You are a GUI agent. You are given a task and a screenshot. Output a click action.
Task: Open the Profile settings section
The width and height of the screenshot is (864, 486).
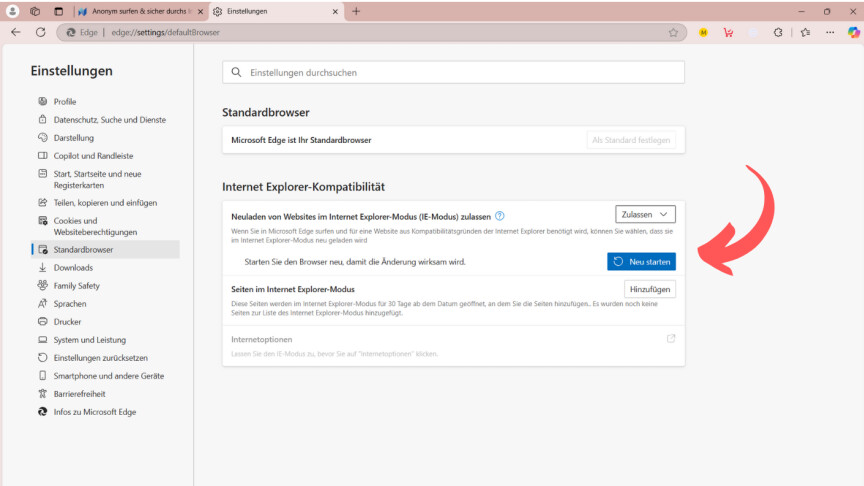click(x=64, y=101)
